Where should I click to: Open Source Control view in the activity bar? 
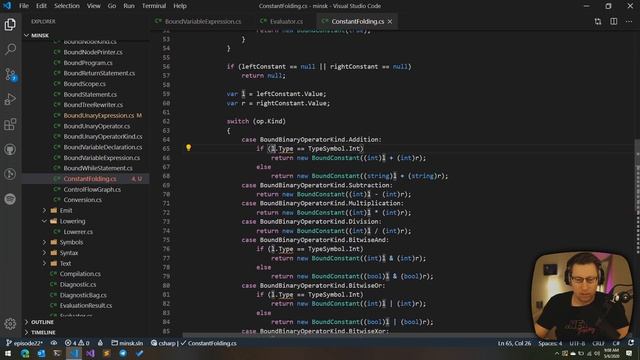click(x=10, y=74)
